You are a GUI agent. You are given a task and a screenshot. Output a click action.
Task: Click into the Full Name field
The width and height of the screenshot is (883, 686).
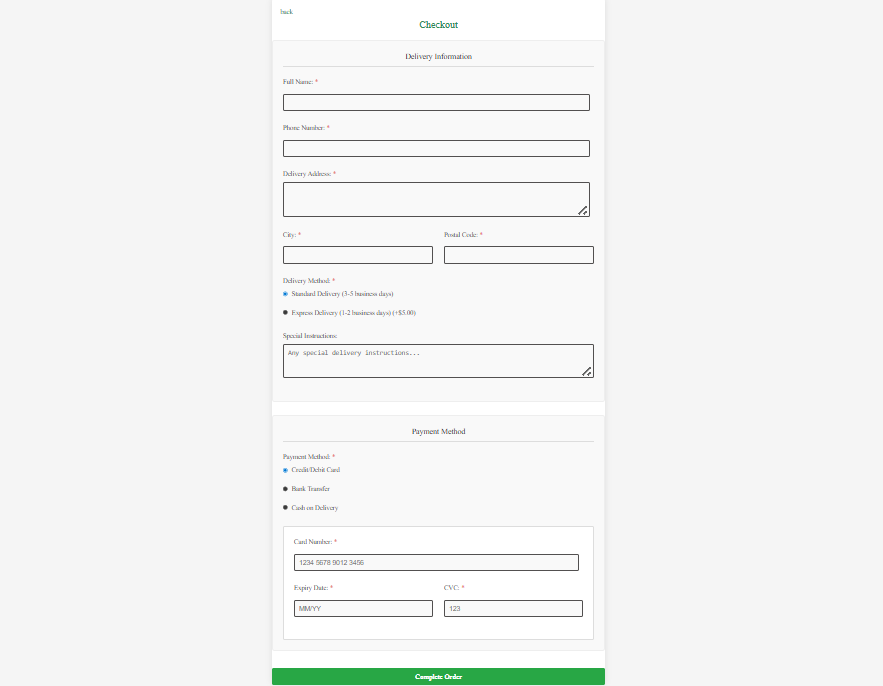436,103
